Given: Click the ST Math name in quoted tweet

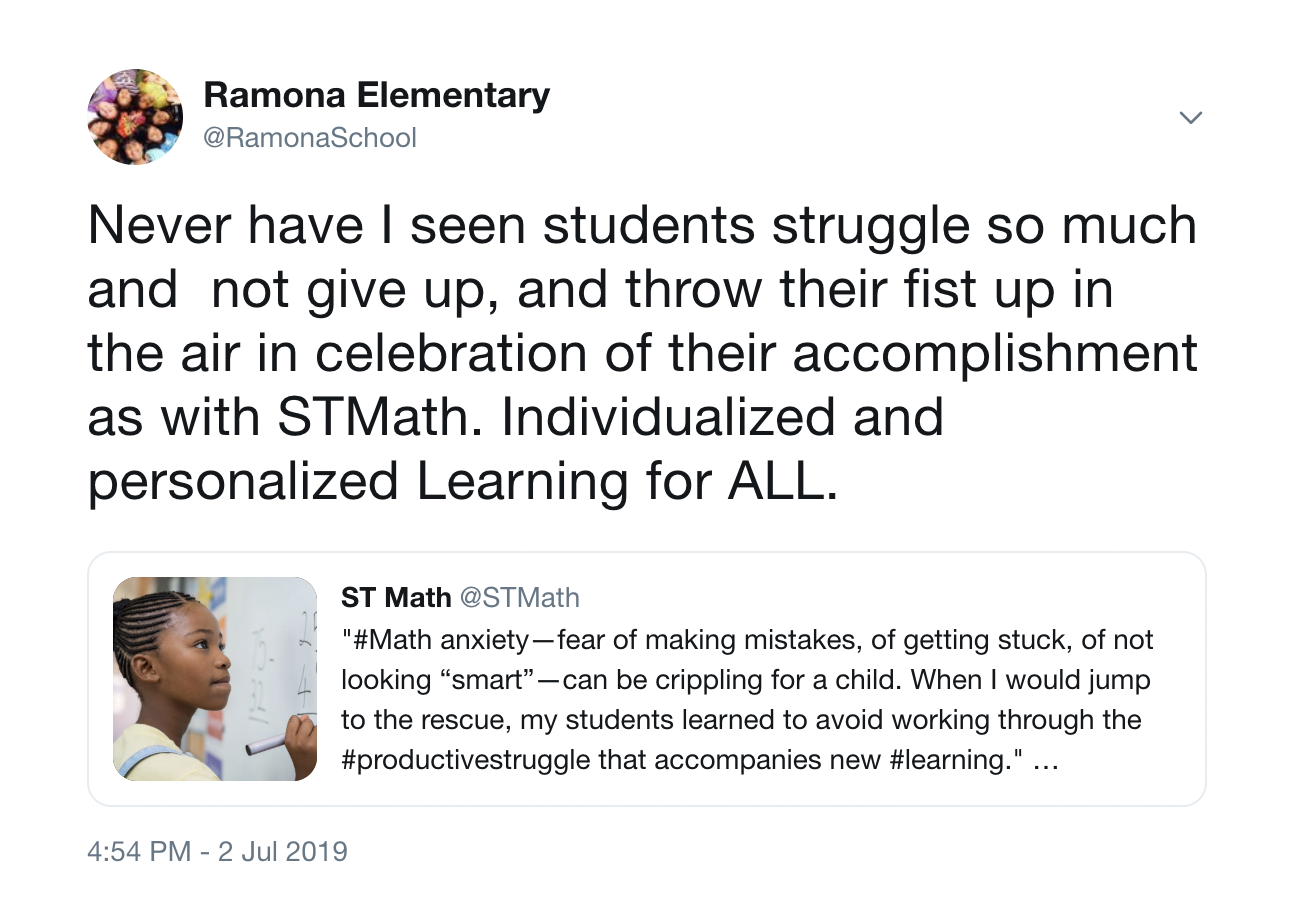Looking at the screenshot, I should [x=396, y=598].
